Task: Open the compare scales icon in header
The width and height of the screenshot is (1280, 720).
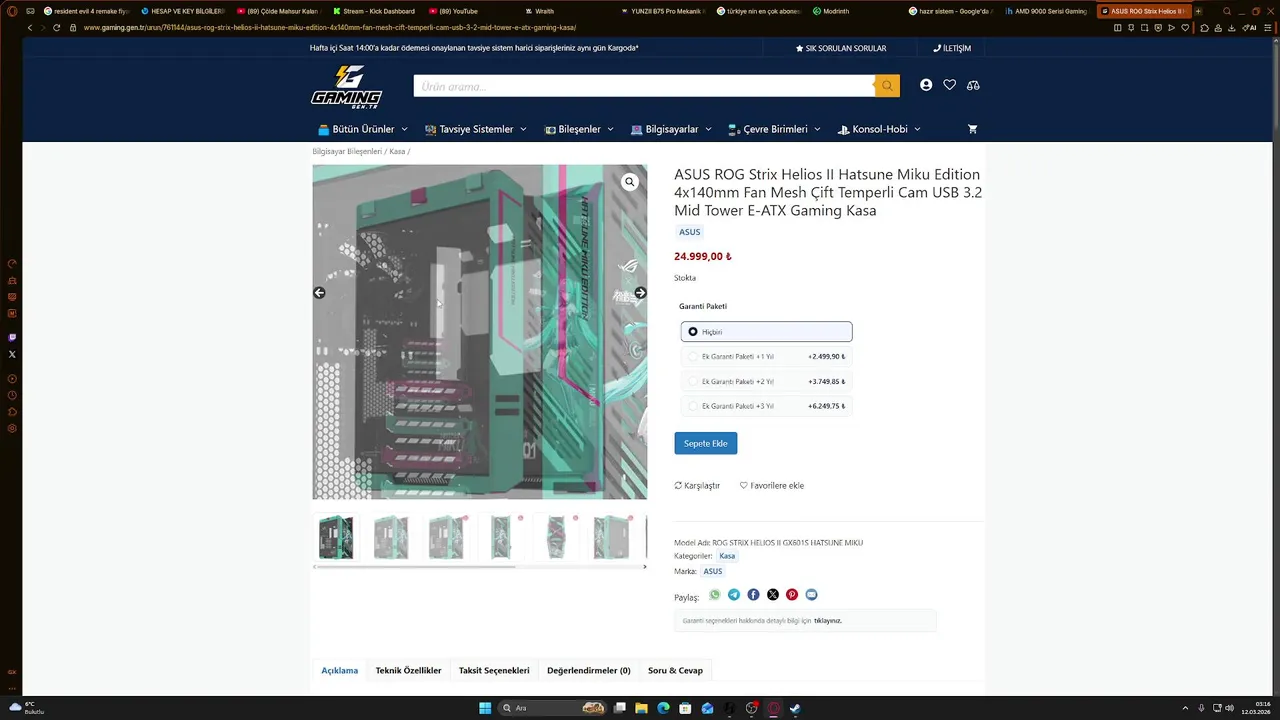Action: point(973,85)
